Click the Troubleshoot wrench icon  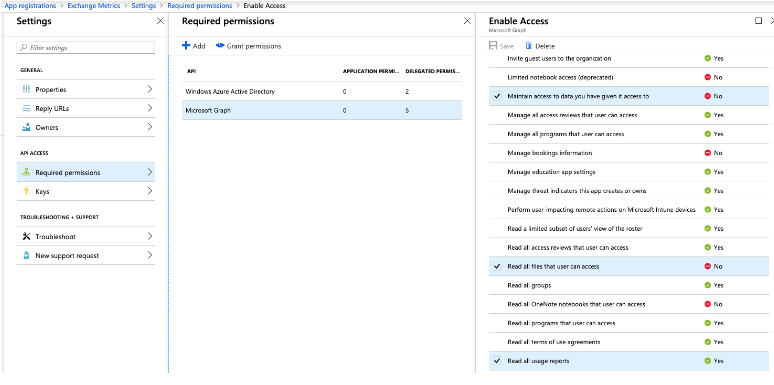click(27, 236)
